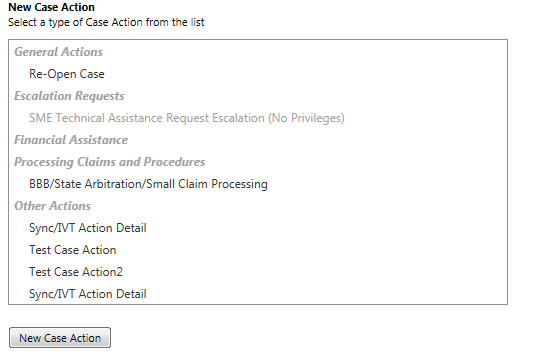537x364 pixels.
Task: Click the Processing Claims and Procedures header
Action: tap(109, 162)
